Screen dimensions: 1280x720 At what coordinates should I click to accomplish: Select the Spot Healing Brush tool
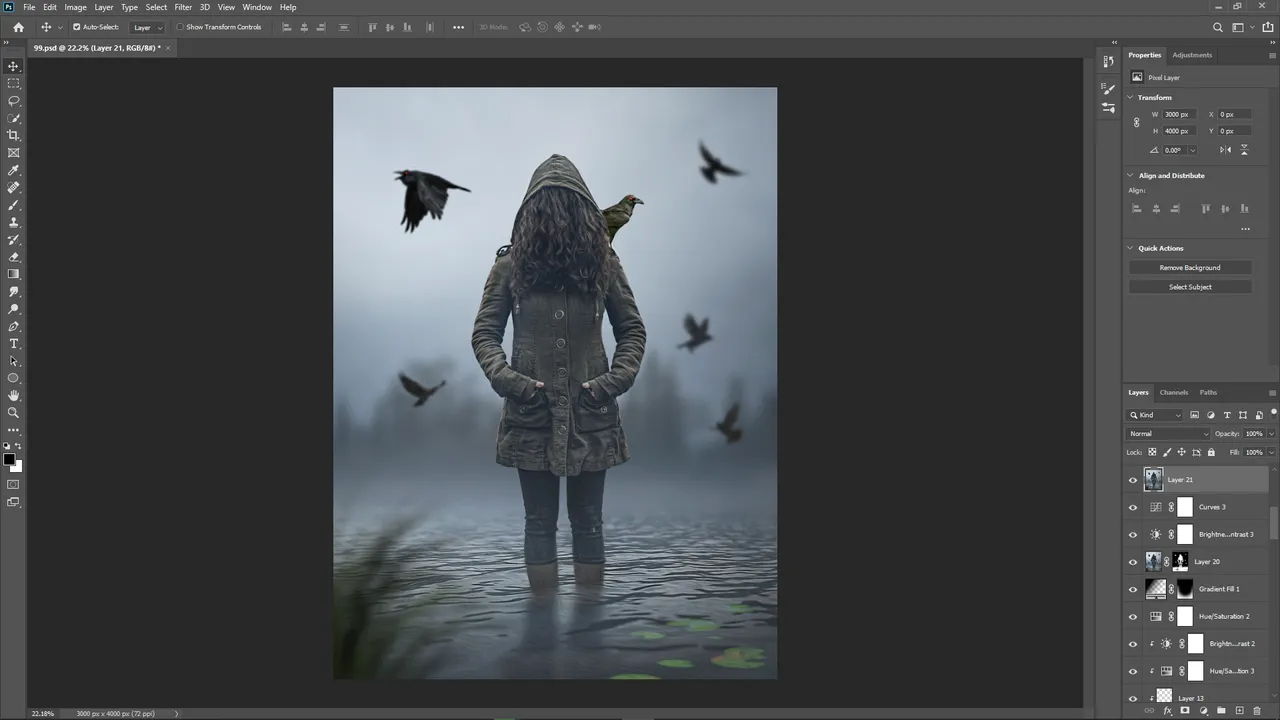(13, 187)
